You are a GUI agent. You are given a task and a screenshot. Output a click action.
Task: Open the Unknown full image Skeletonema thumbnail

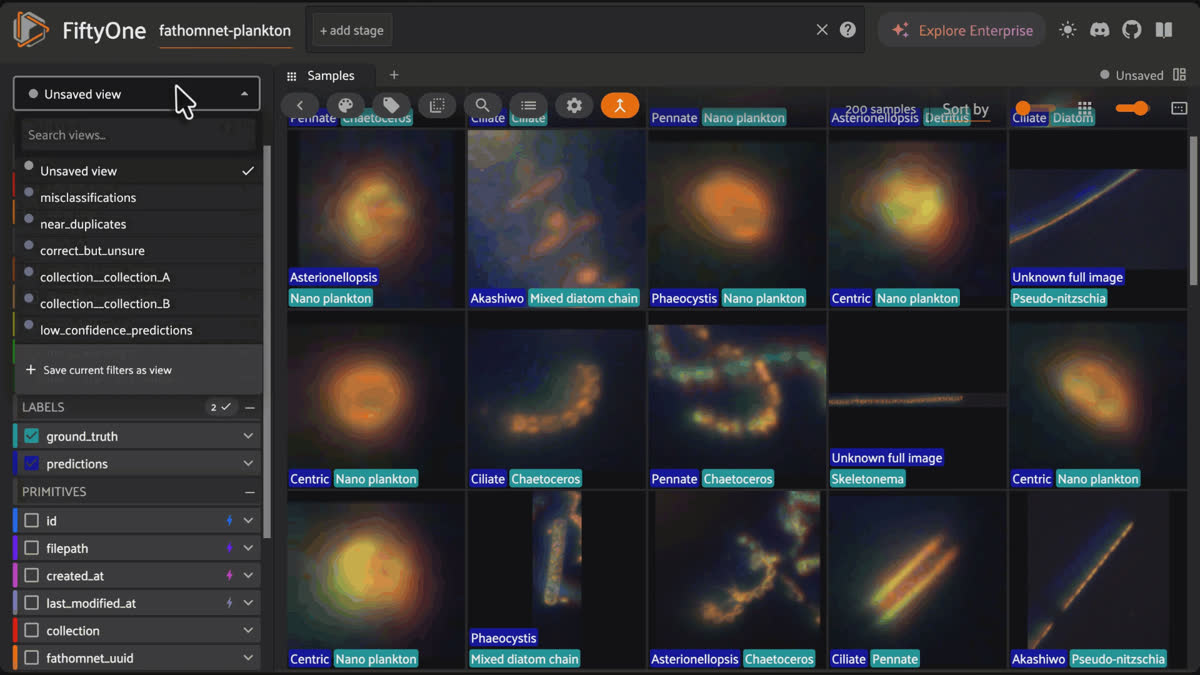click(x=917, y=399)
